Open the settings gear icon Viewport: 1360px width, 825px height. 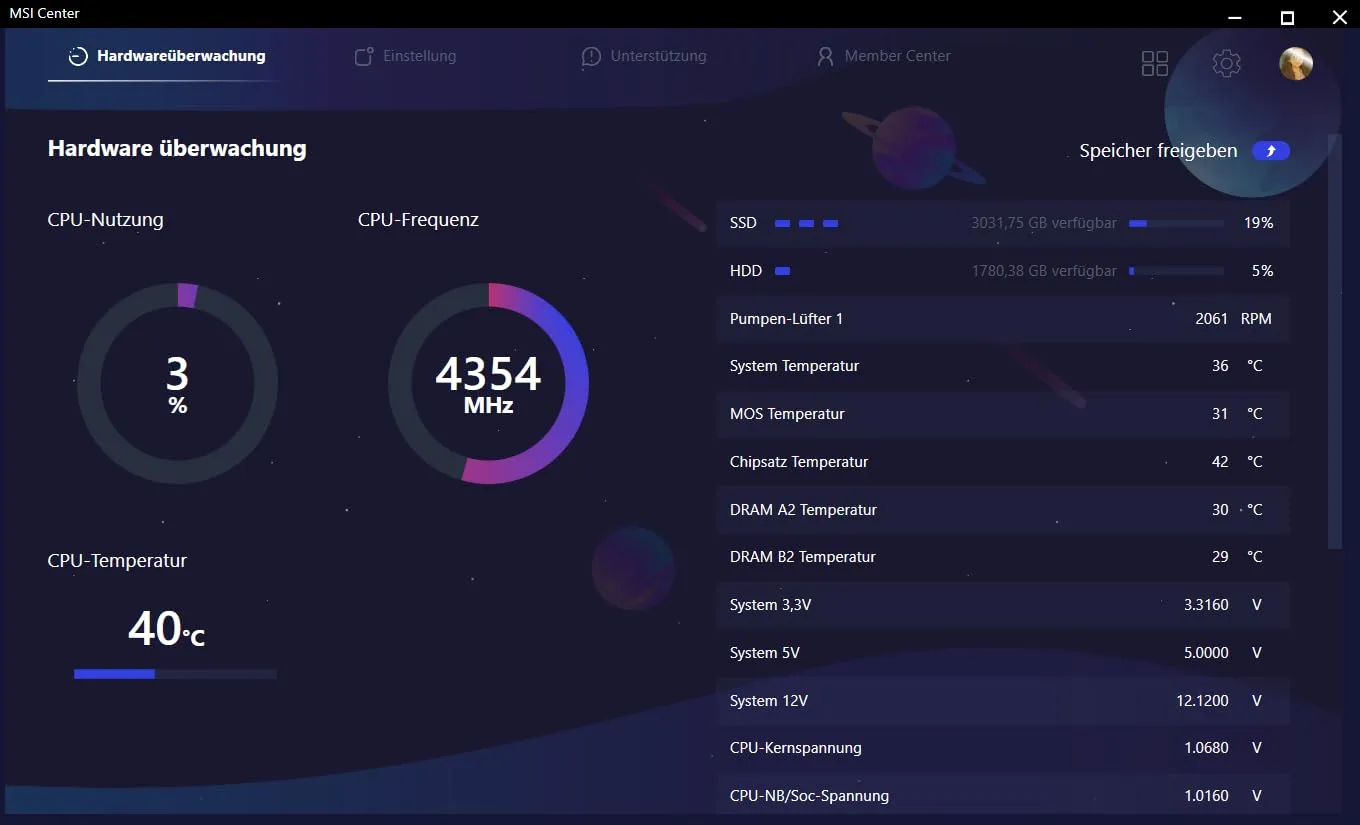1227,64
